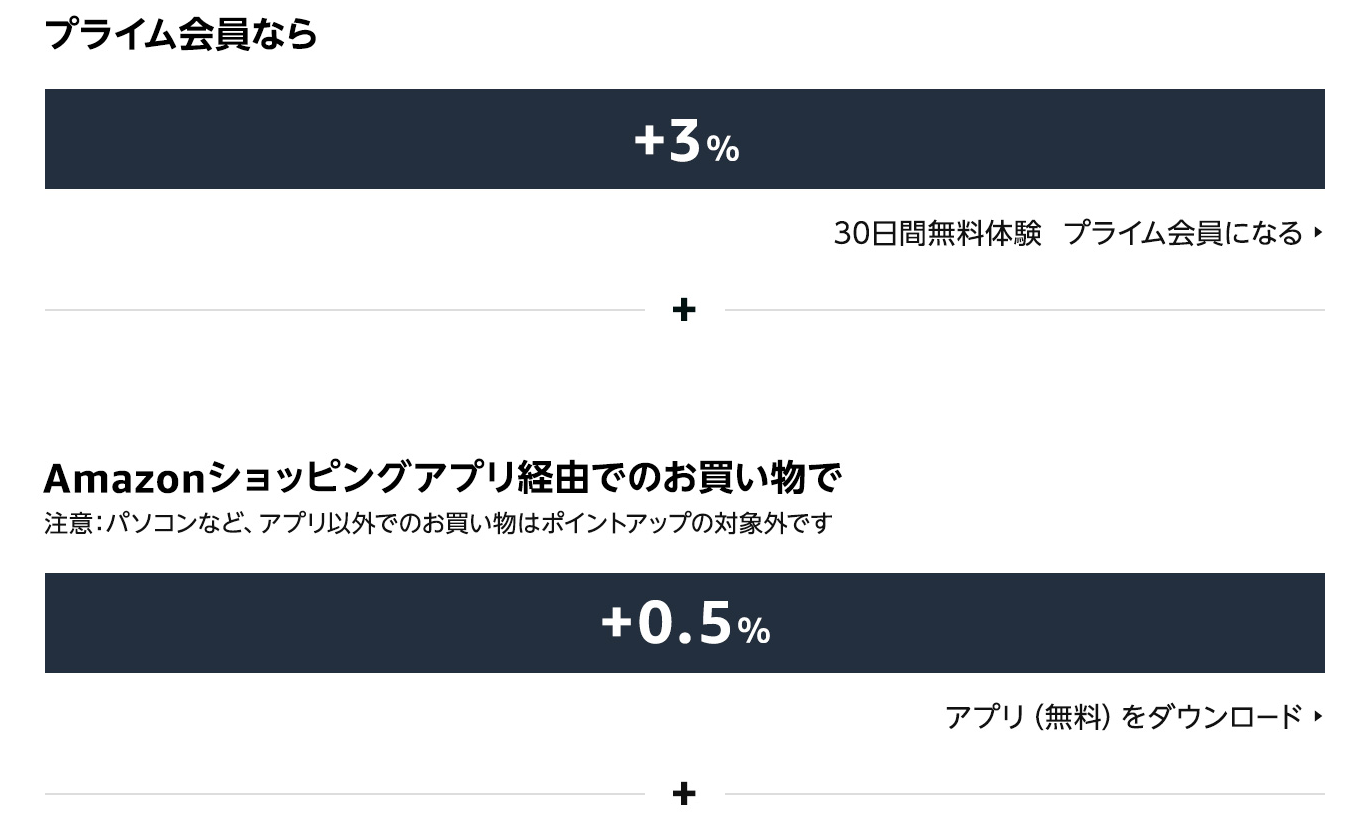Click the plus icon below the app download link

(684, 794)
